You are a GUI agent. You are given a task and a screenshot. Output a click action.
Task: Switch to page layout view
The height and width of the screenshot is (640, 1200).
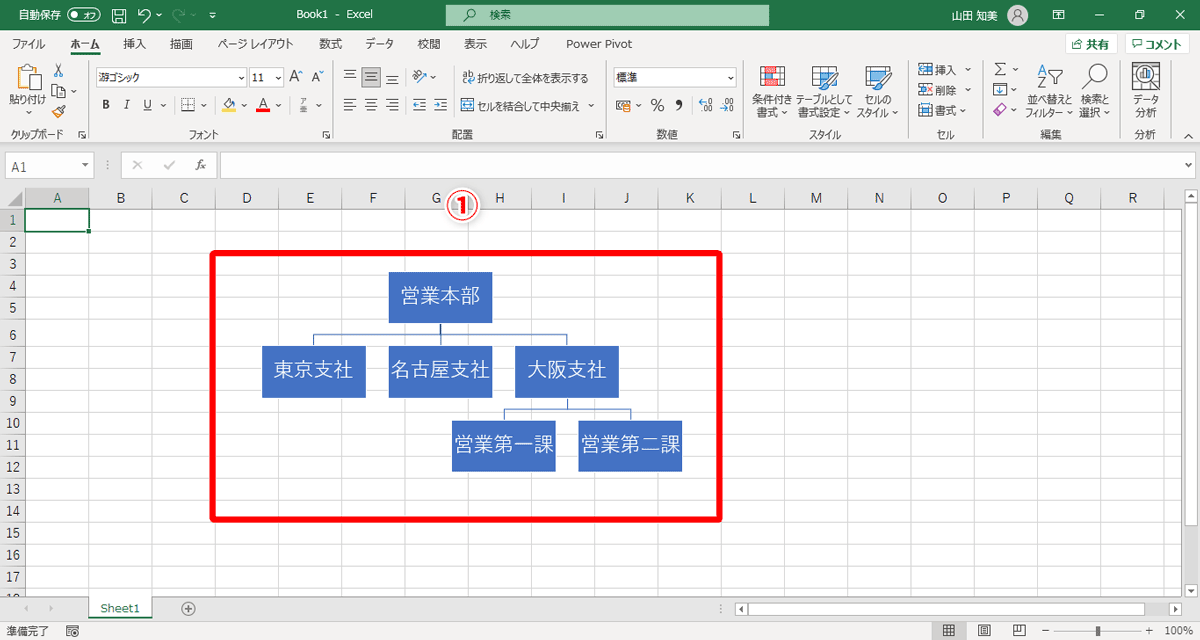pyautogui.click(x=984, y=631)
